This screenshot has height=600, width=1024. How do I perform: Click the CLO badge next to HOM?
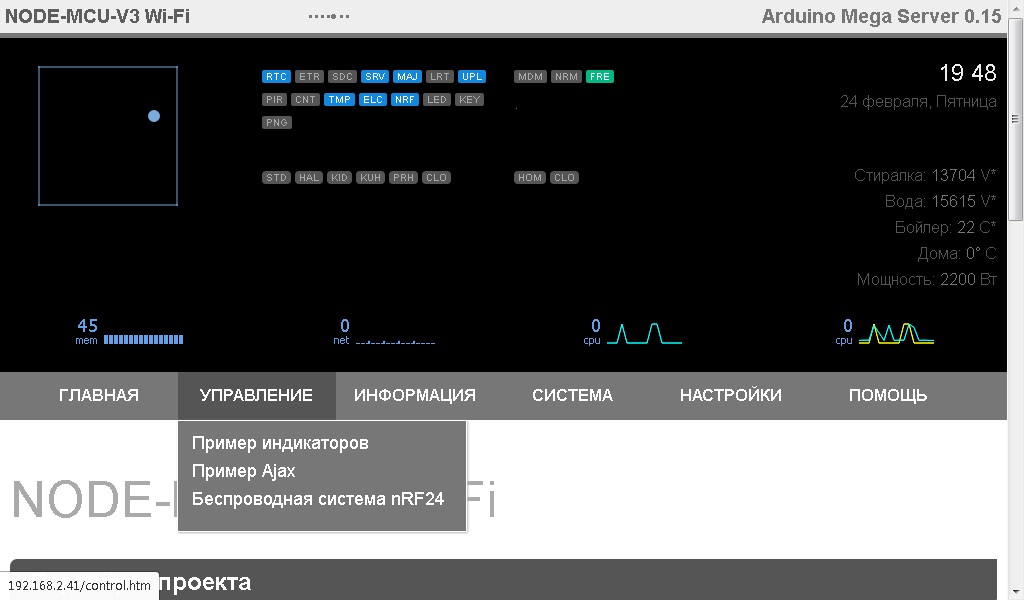[x=564, y=177]
